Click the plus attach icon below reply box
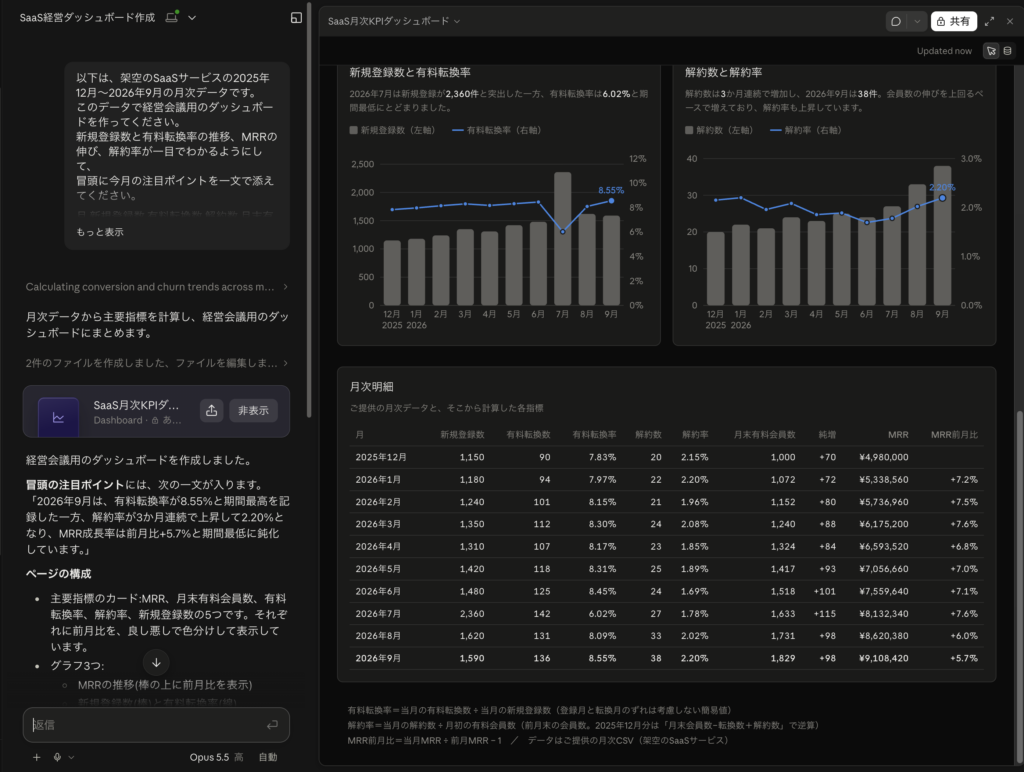 (37, 757)
